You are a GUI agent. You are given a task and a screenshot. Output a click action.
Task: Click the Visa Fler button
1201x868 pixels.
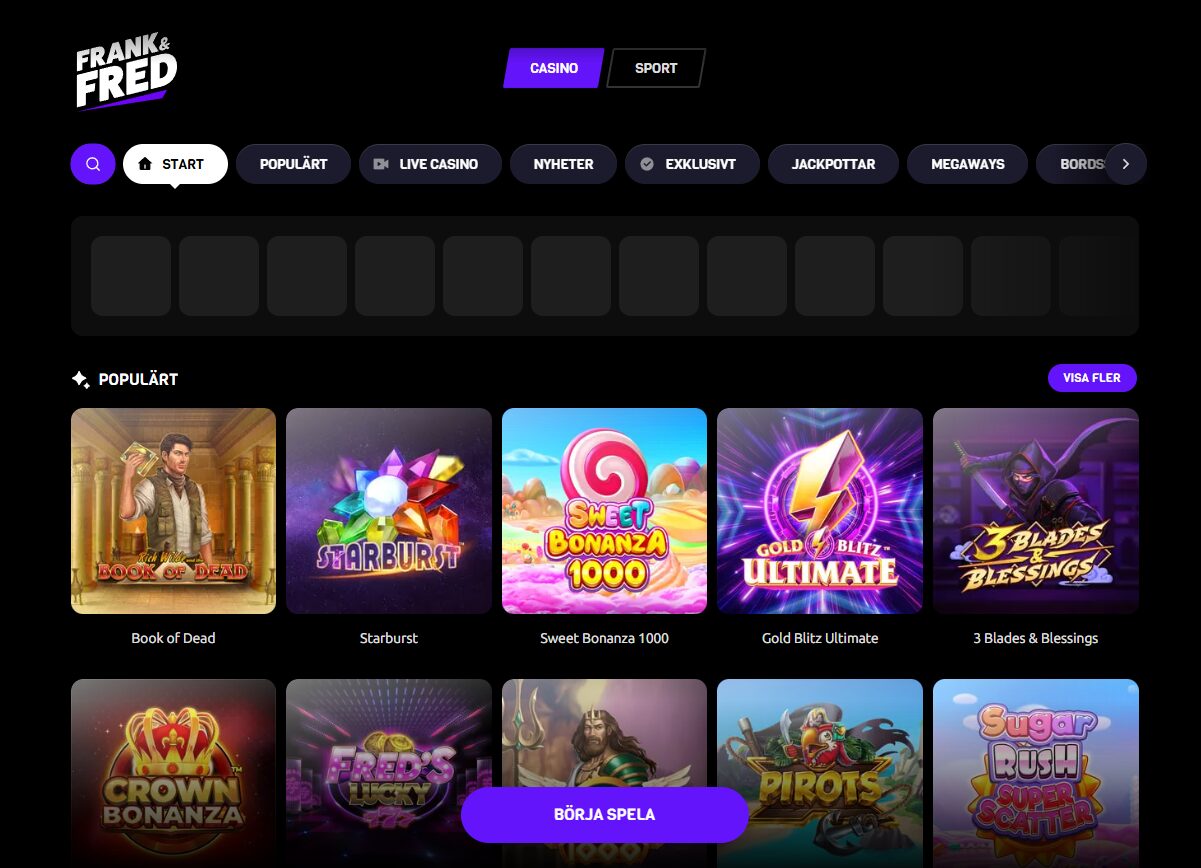(1092, 378)
